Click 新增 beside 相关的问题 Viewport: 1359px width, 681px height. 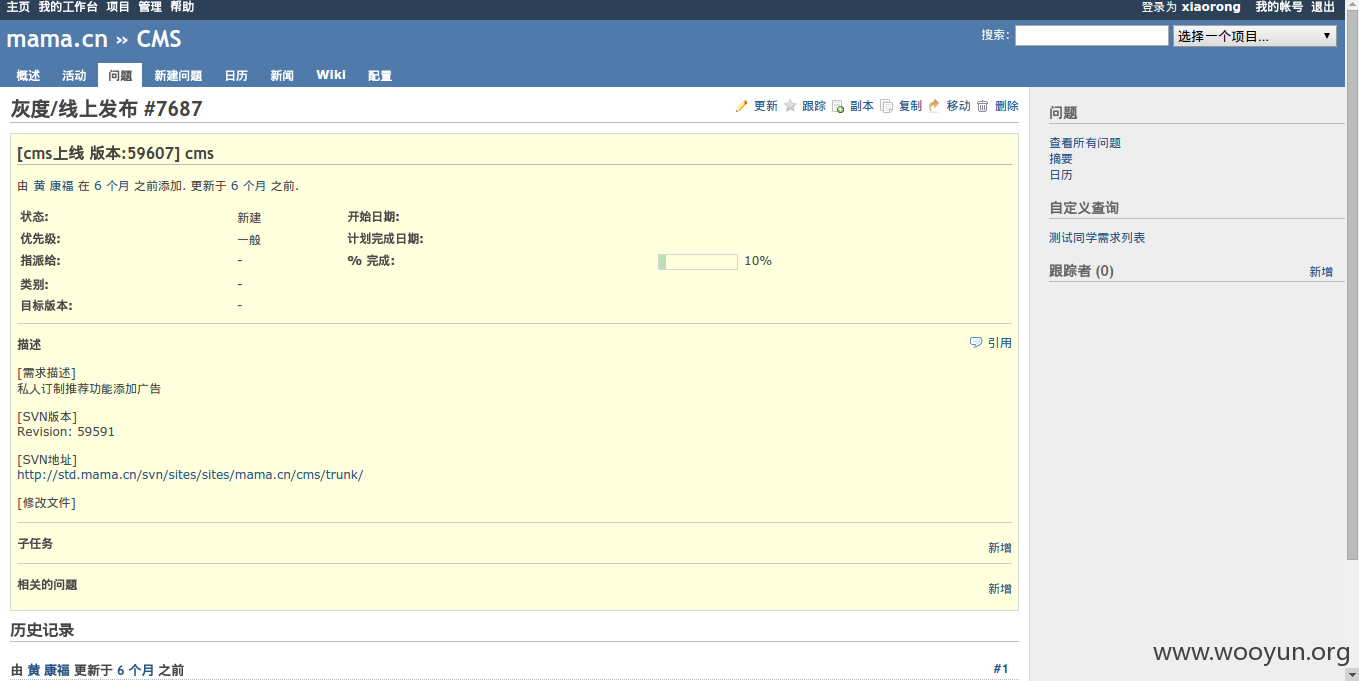(x=1000, y=589)
